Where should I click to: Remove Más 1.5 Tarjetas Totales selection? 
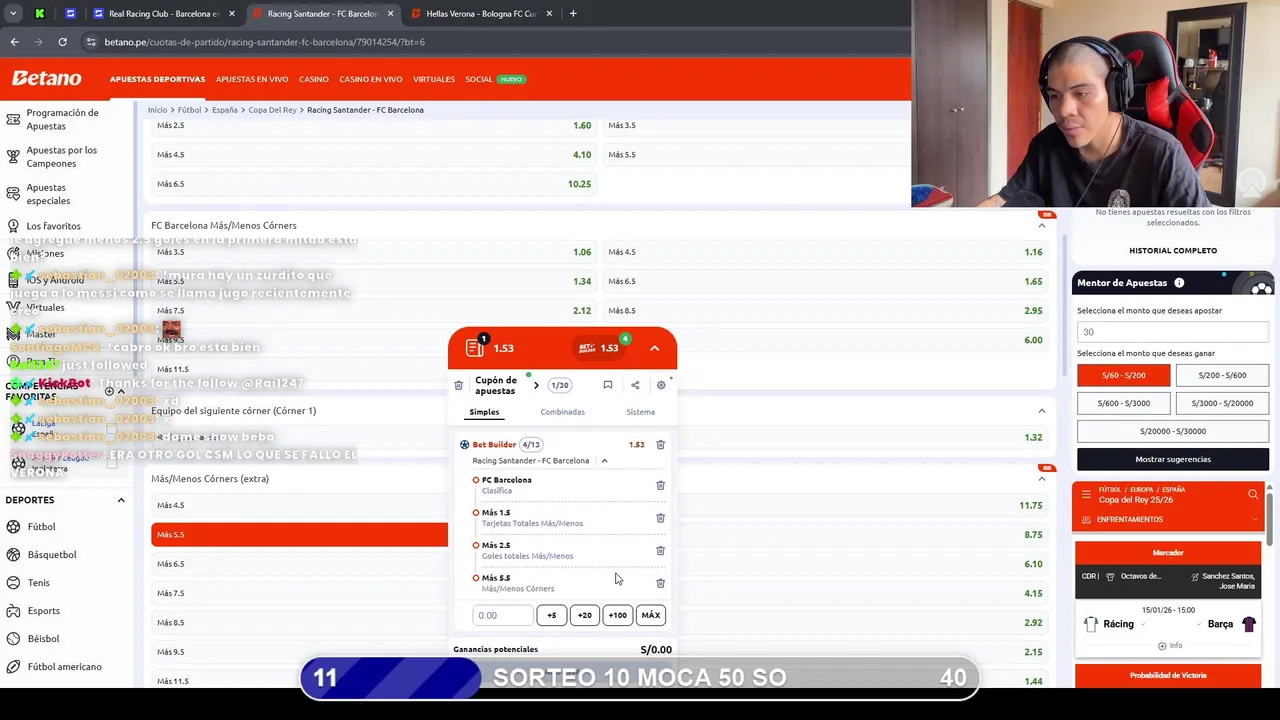(x=660, y=518)
